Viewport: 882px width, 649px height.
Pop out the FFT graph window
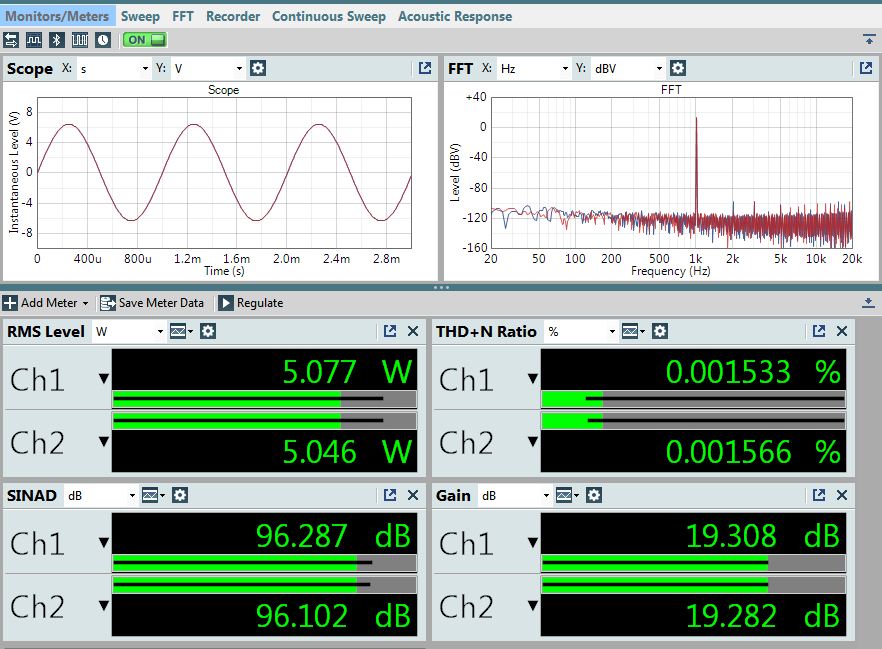click(866, 69)
